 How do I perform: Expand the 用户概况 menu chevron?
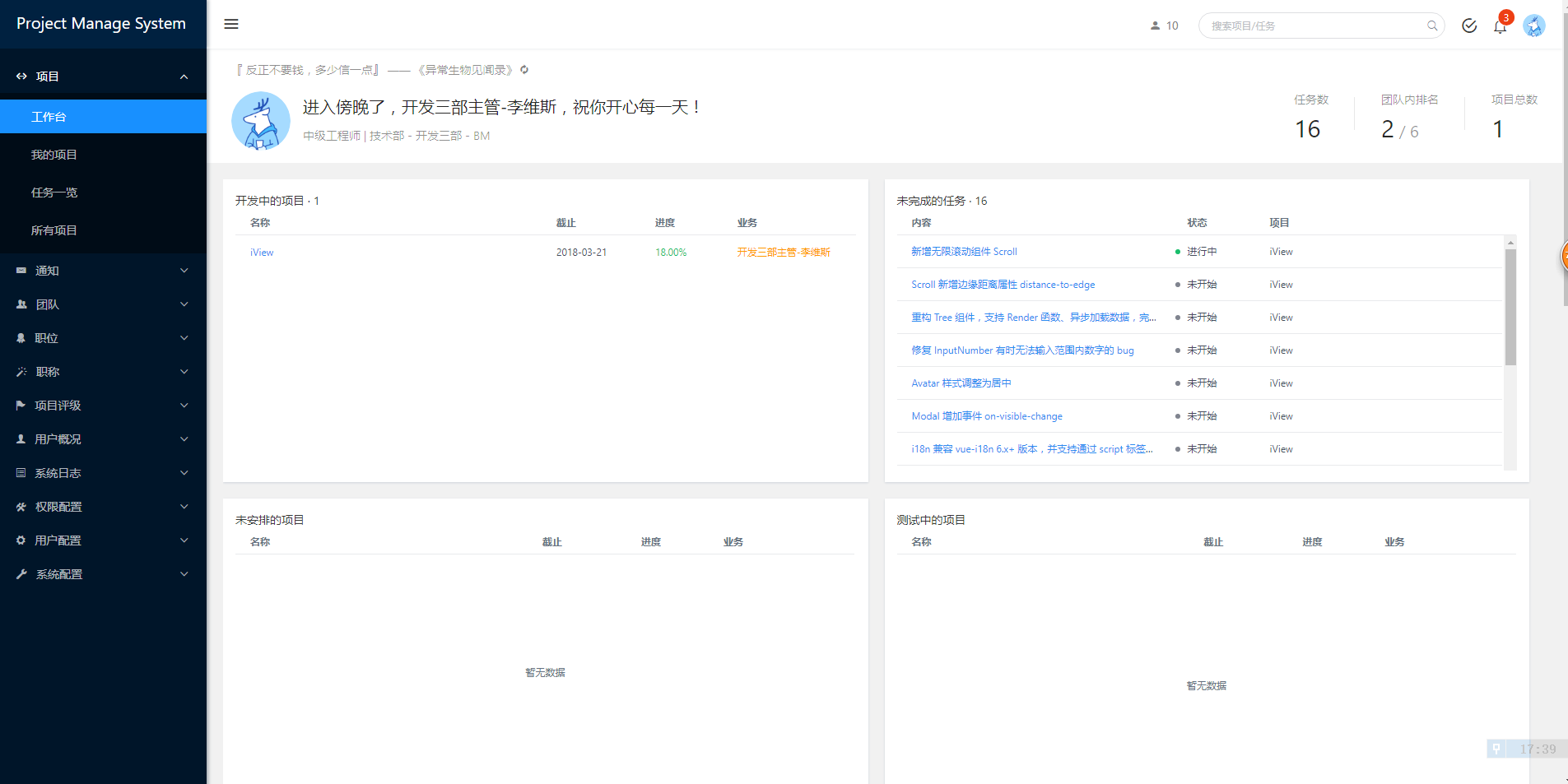184,439
